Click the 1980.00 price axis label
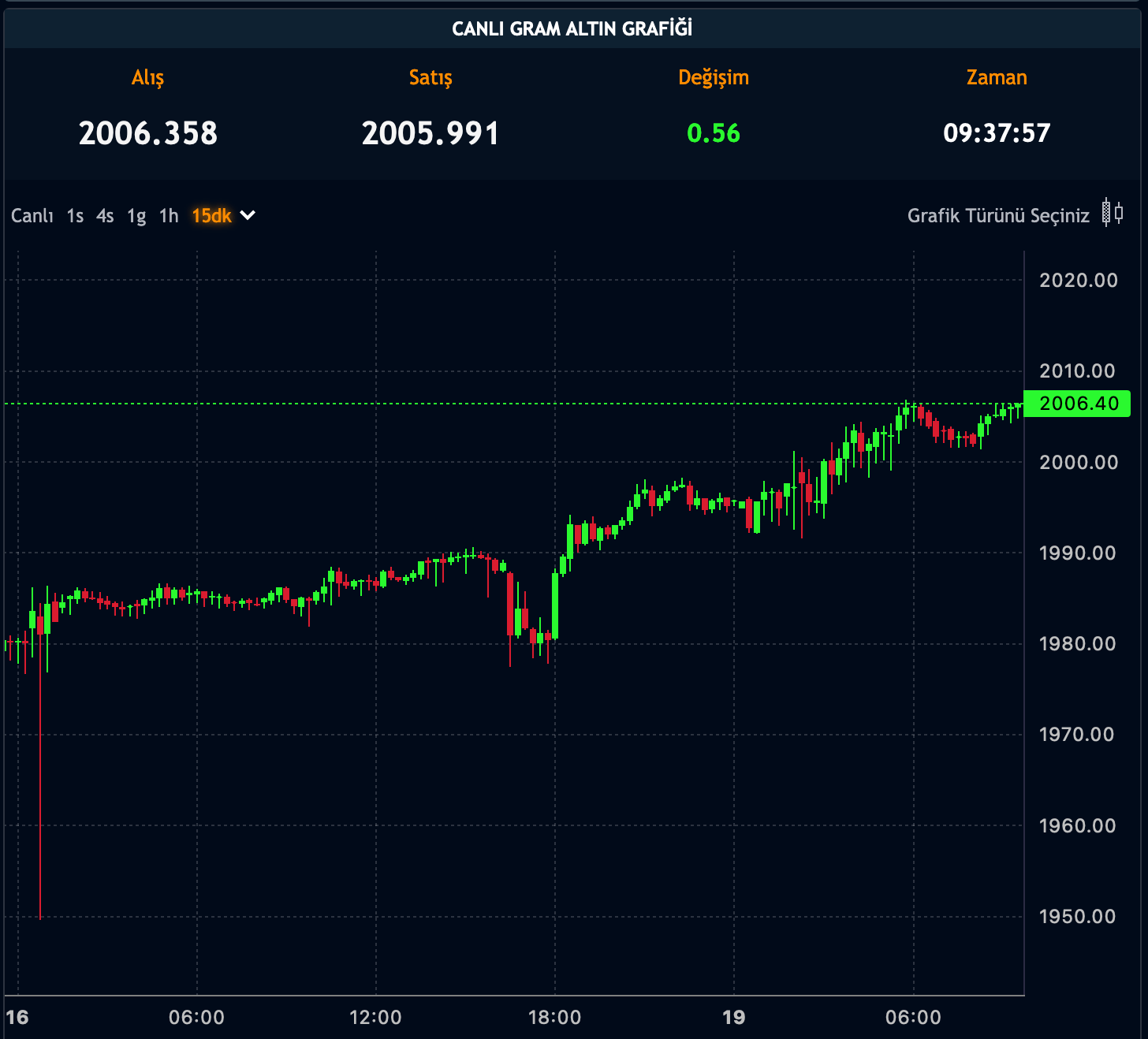Viewport: 1148px width, 1039px height. 1077,644
